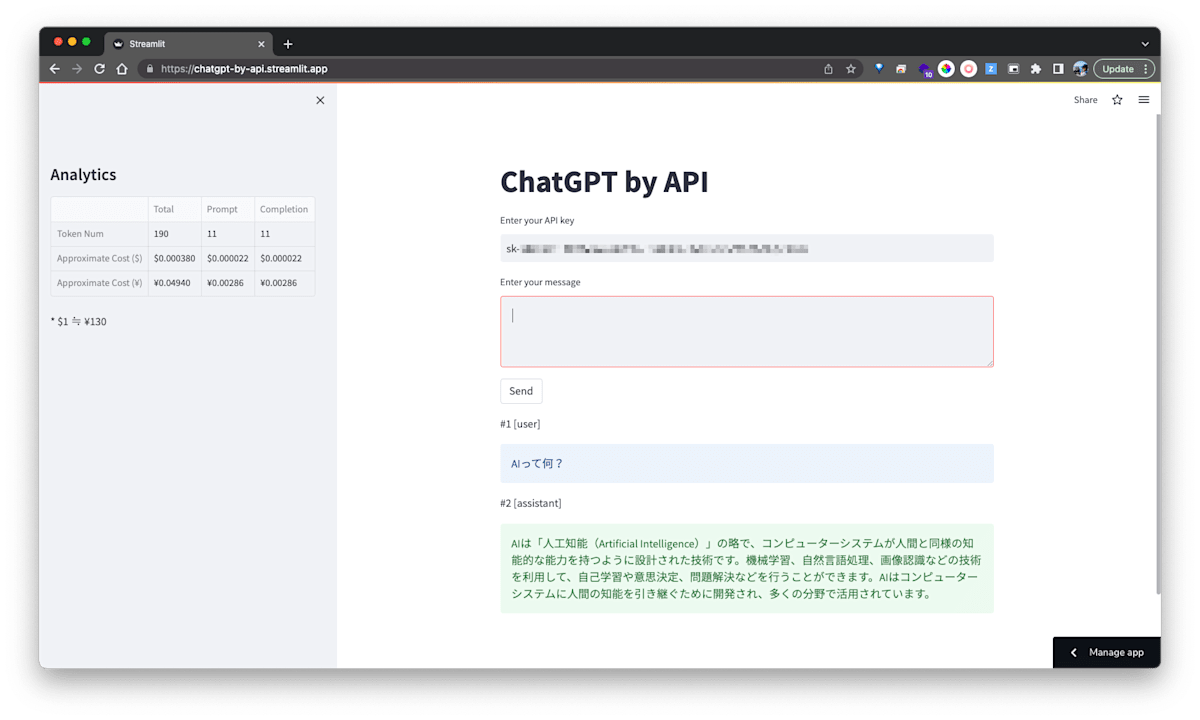The width and height of the screenshot is (1200, 720).
Task: Close the Analytics sidebar with the X icon
Action: pyautogui.click(x=320, y=100)
